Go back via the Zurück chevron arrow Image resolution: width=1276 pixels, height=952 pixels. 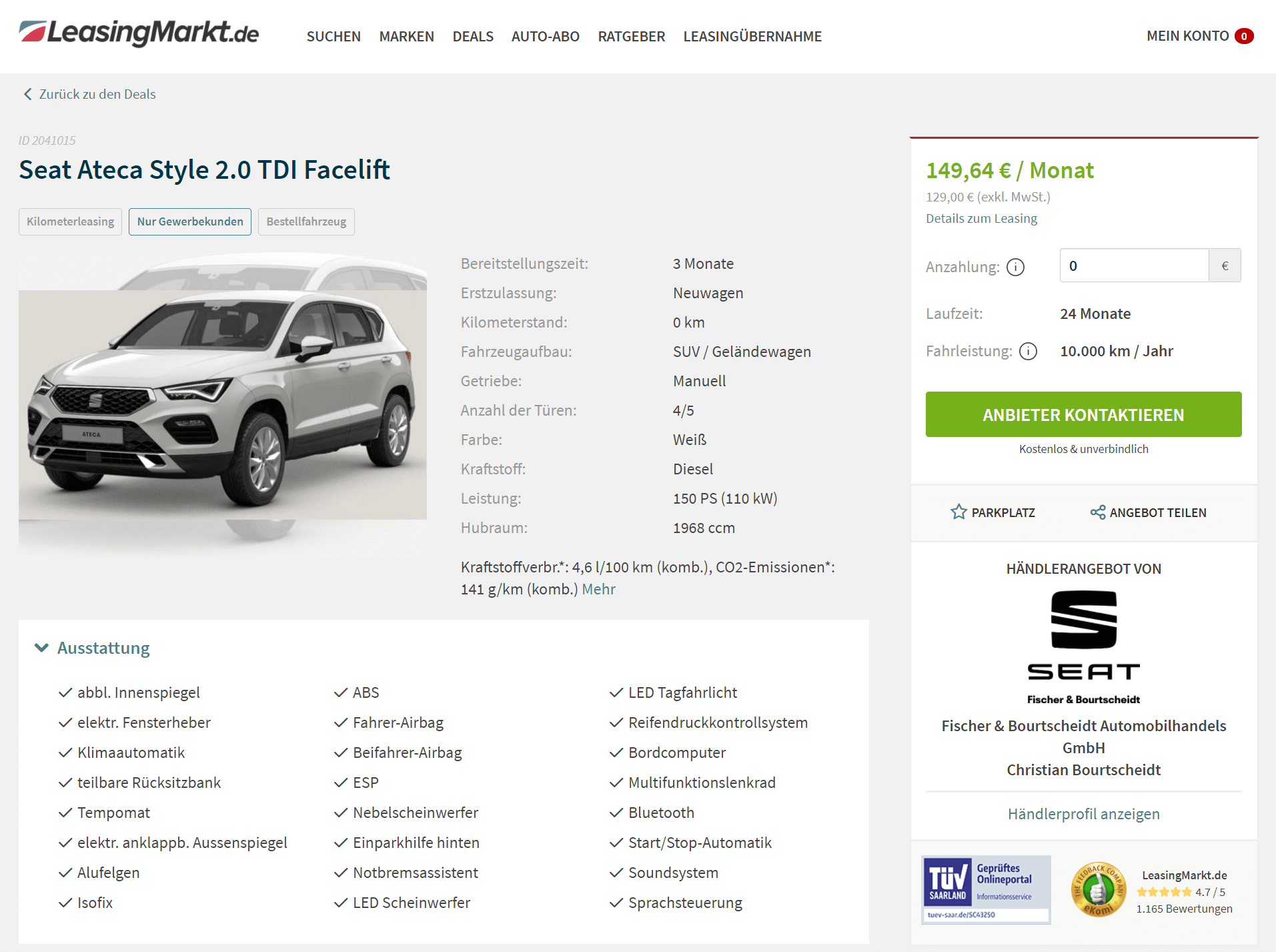pyautogui.click(x=27, y=94)
